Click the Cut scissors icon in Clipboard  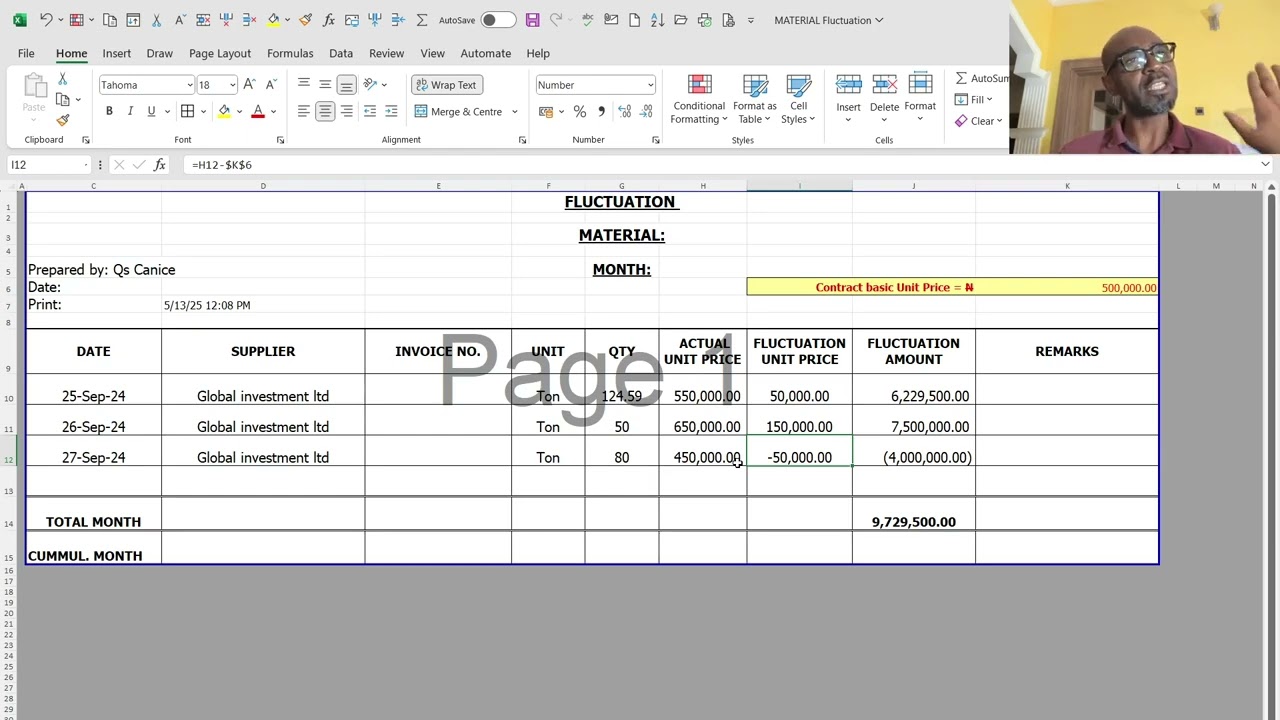click(62, 79)
